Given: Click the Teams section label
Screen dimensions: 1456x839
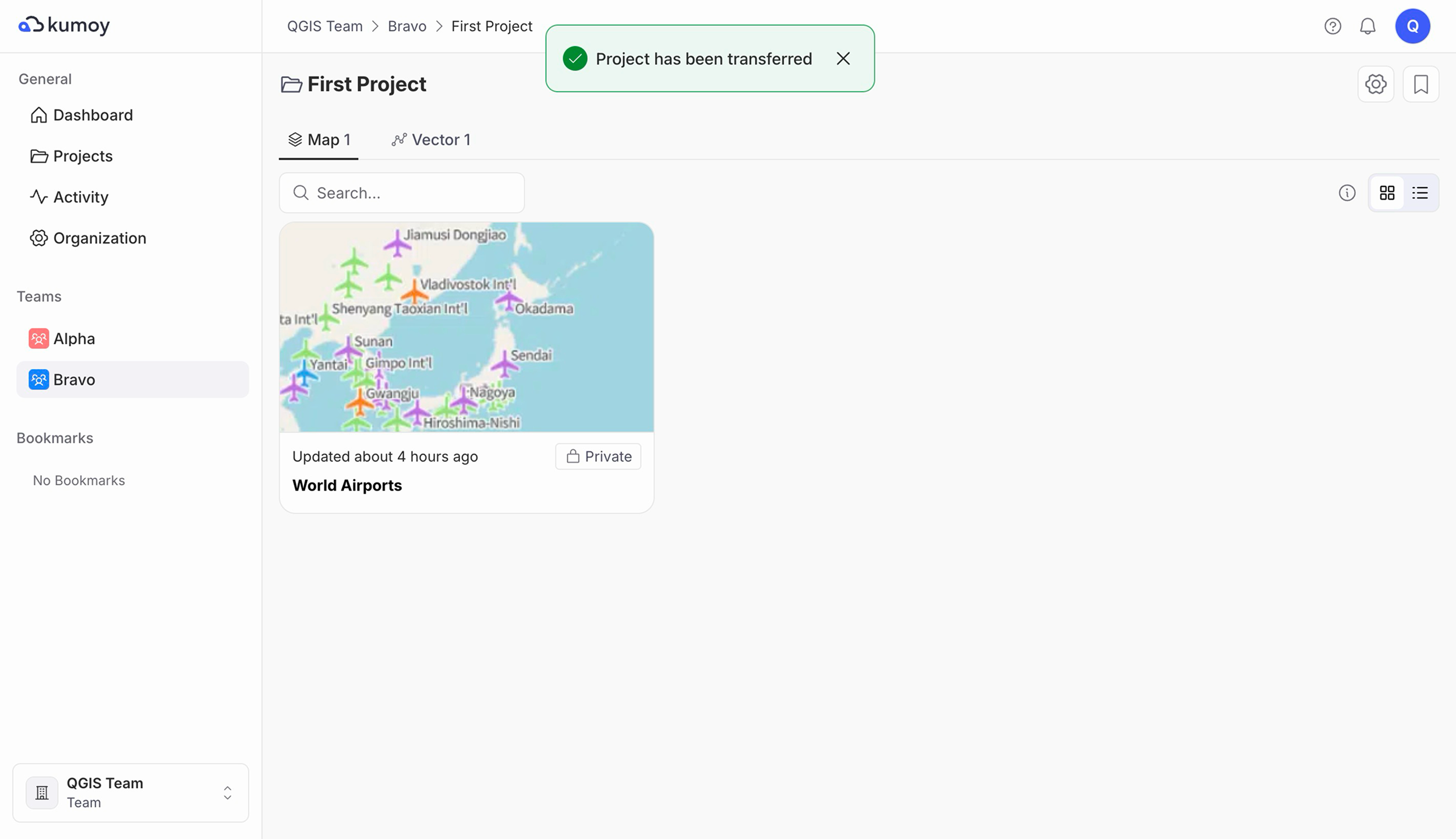Looking at the screenshot, I should click(x=39, y=296).
